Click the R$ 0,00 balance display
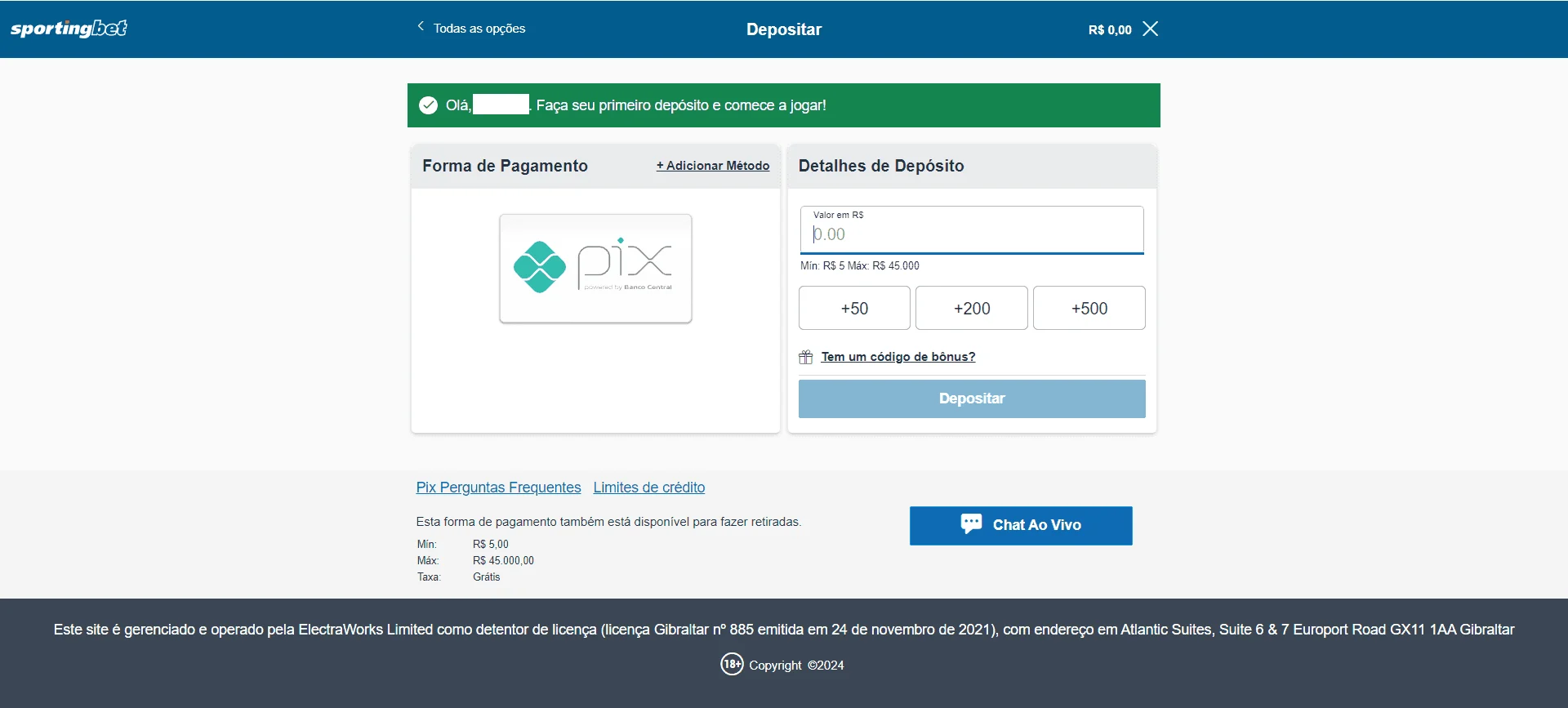Image resolution: width=1568 pixels, height=708 pixels. tap(1110, 29)
